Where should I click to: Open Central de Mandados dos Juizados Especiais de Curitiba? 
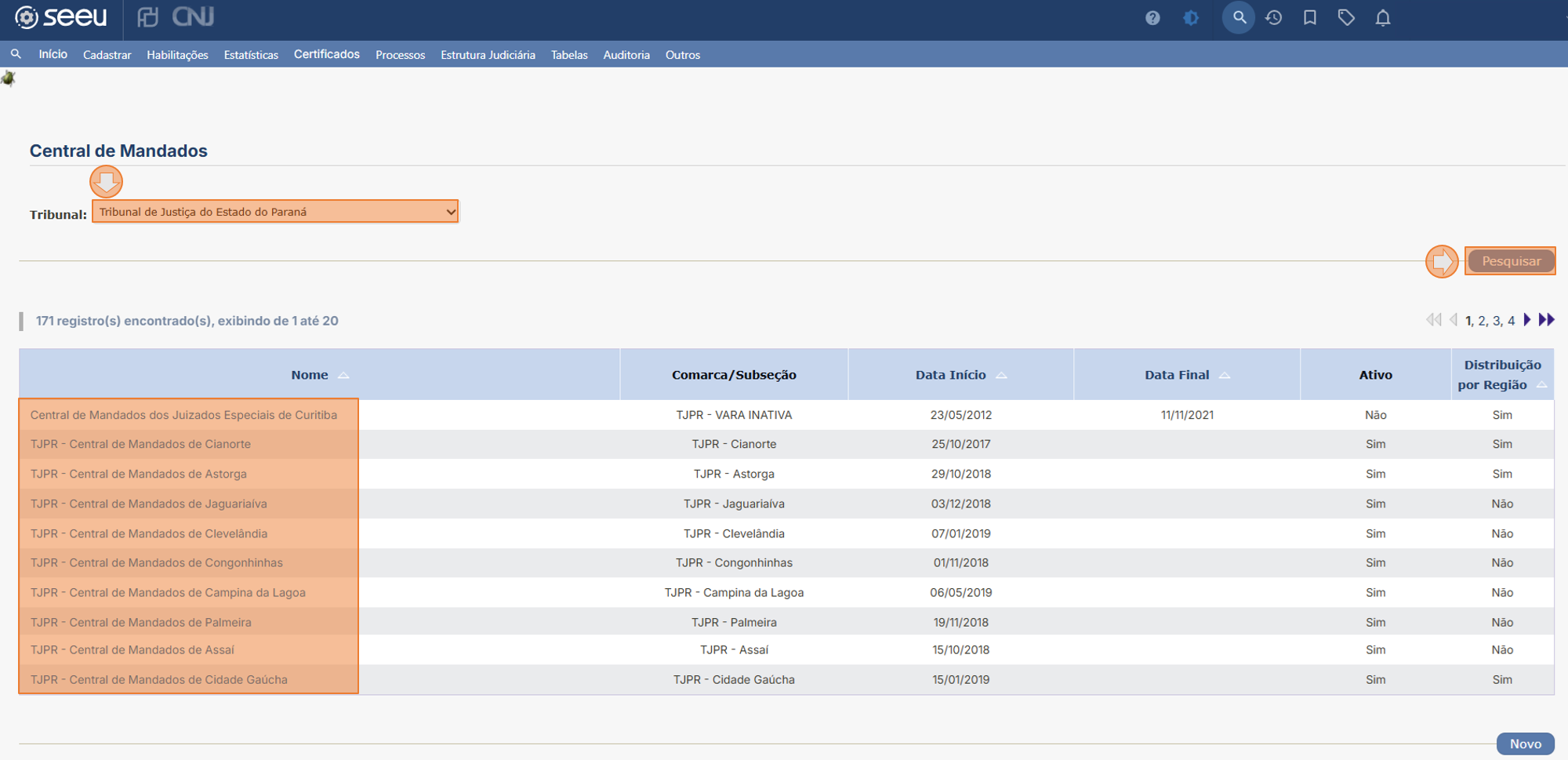pyautogui.click(x=183, y=415)
